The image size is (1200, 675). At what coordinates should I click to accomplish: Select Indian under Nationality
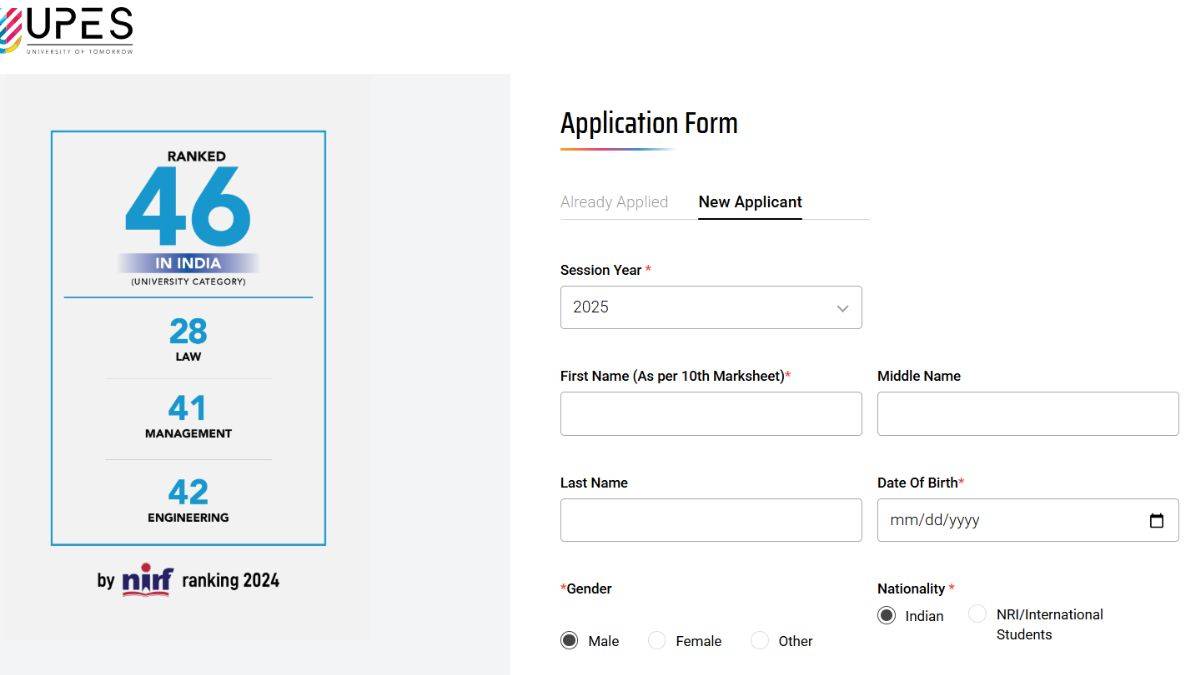click(887, 615)
